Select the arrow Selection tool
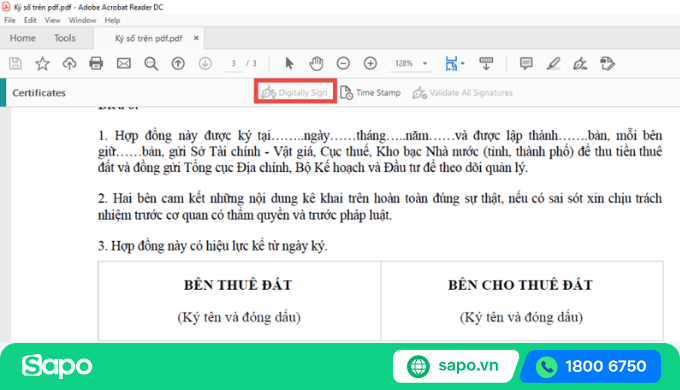 [x=289, y=64]
